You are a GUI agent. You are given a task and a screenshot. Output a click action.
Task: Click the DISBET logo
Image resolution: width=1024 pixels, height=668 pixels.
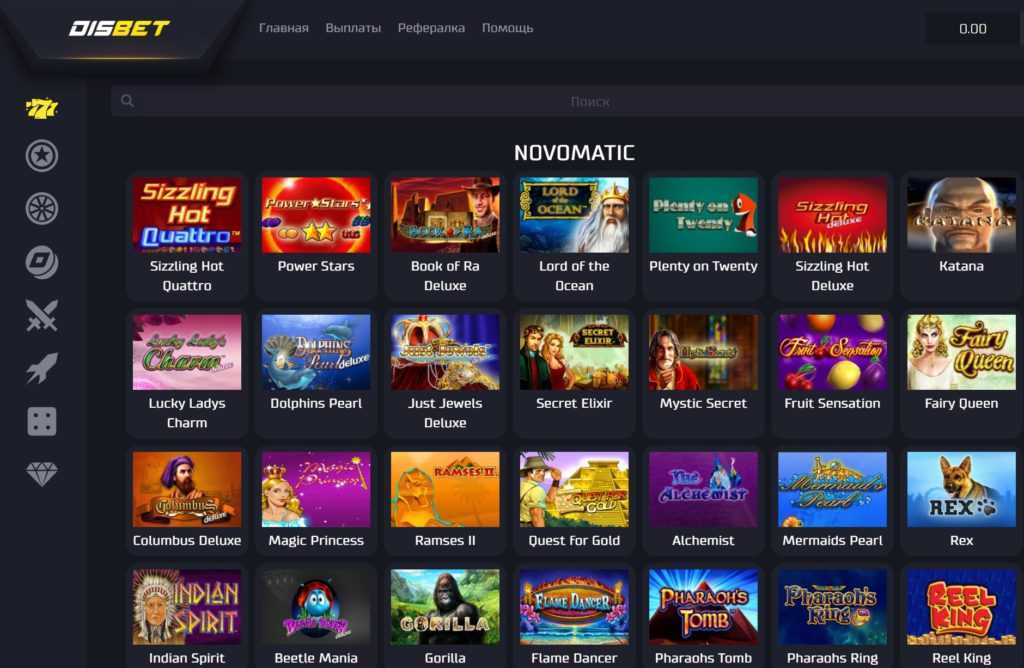pyautogui.click(x=120, y=28)
